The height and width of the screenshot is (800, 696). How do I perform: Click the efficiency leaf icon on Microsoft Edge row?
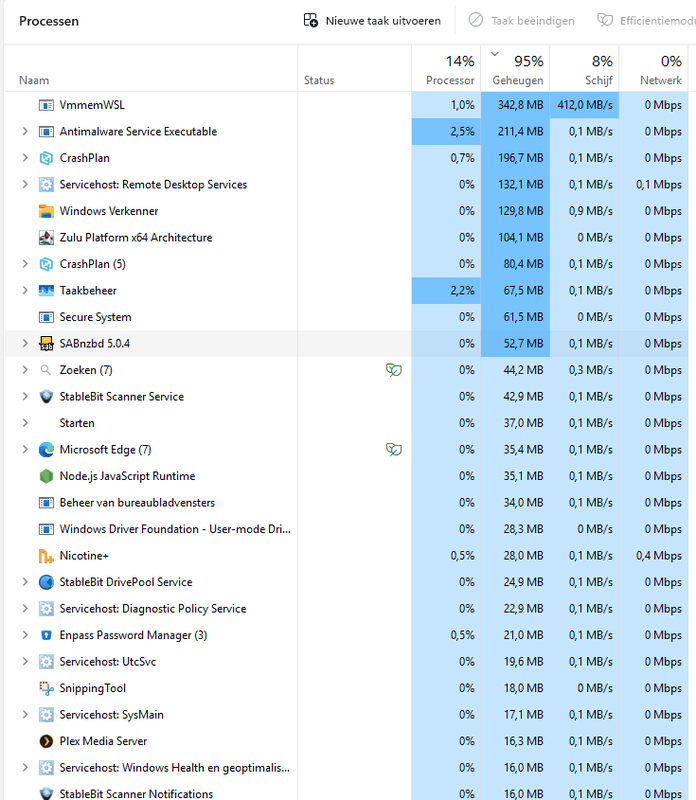(393, 449)
